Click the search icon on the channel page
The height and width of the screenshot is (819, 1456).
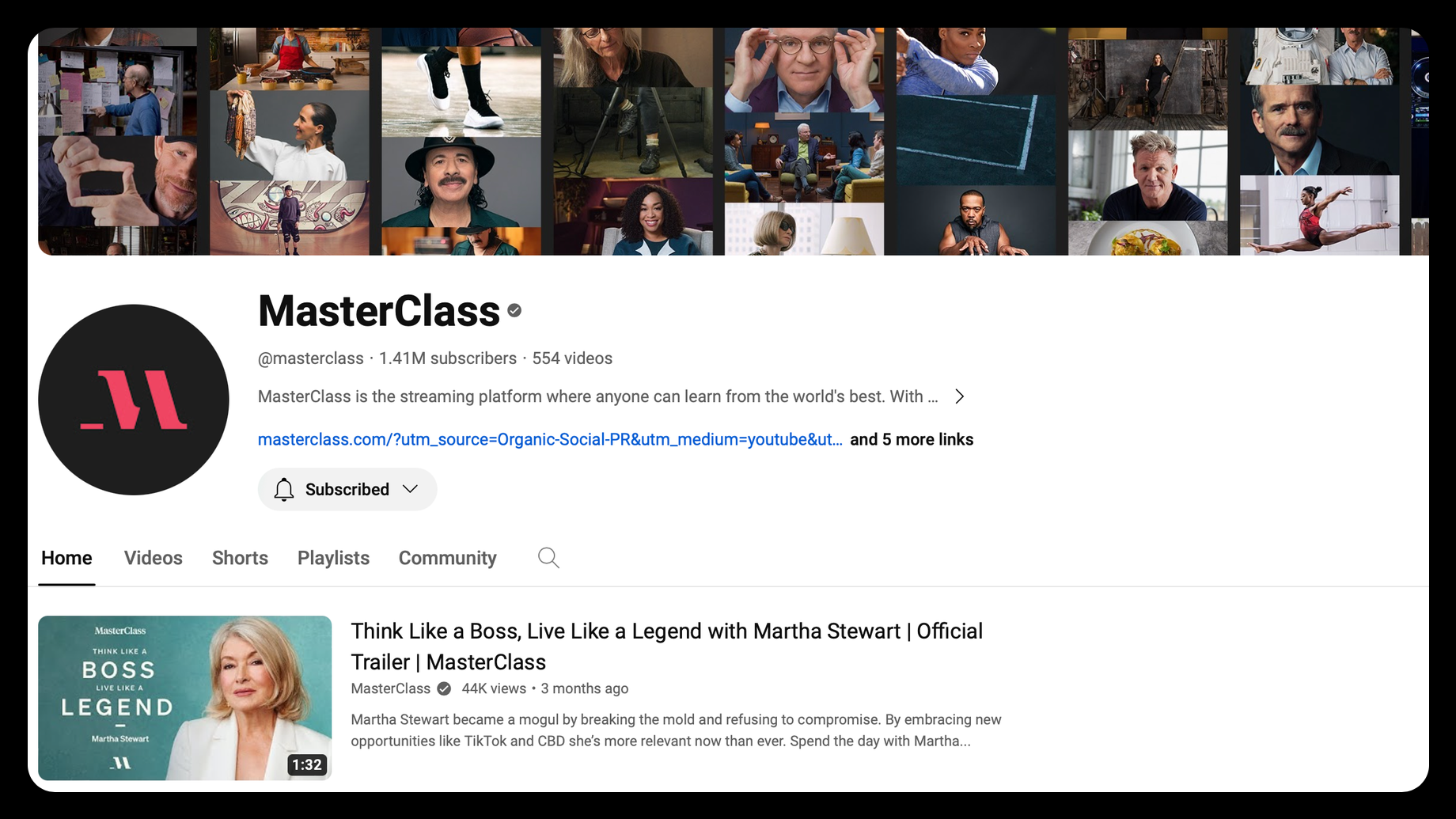(x=548, y=558)
